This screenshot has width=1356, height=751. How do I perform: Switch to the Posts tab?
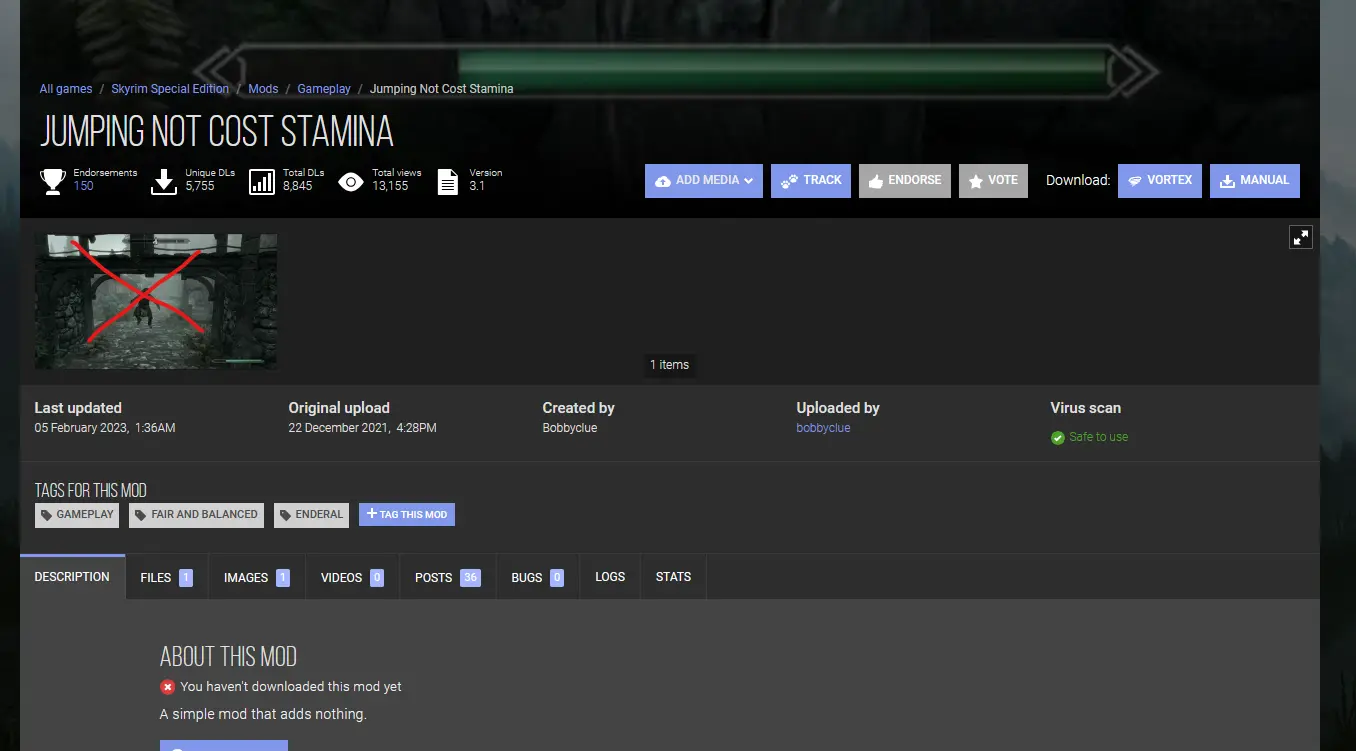[x=448, y=577]
